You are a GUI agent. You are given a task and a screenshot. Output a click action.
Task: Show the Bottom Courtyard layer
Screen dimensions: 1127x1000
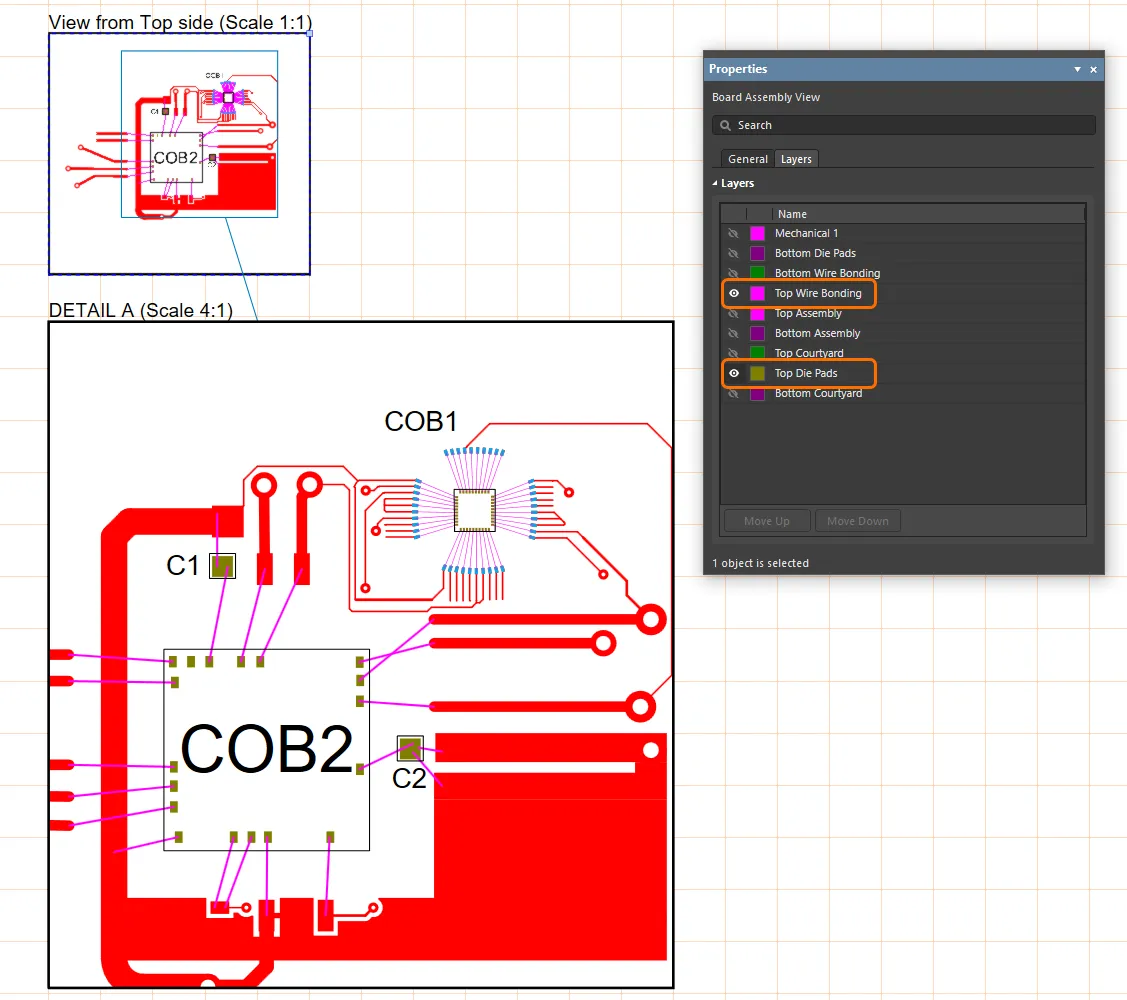[734, 393]
